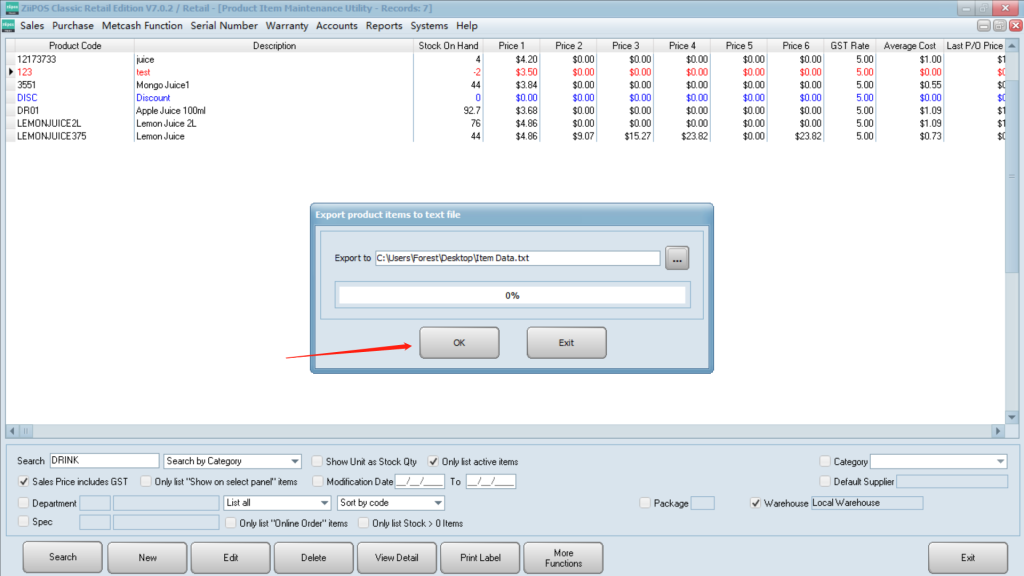Disable the Warehouse filter checkbox
Image resolution: width=1024 pixels, height=576 pixels.
click(x=756, y=503)
